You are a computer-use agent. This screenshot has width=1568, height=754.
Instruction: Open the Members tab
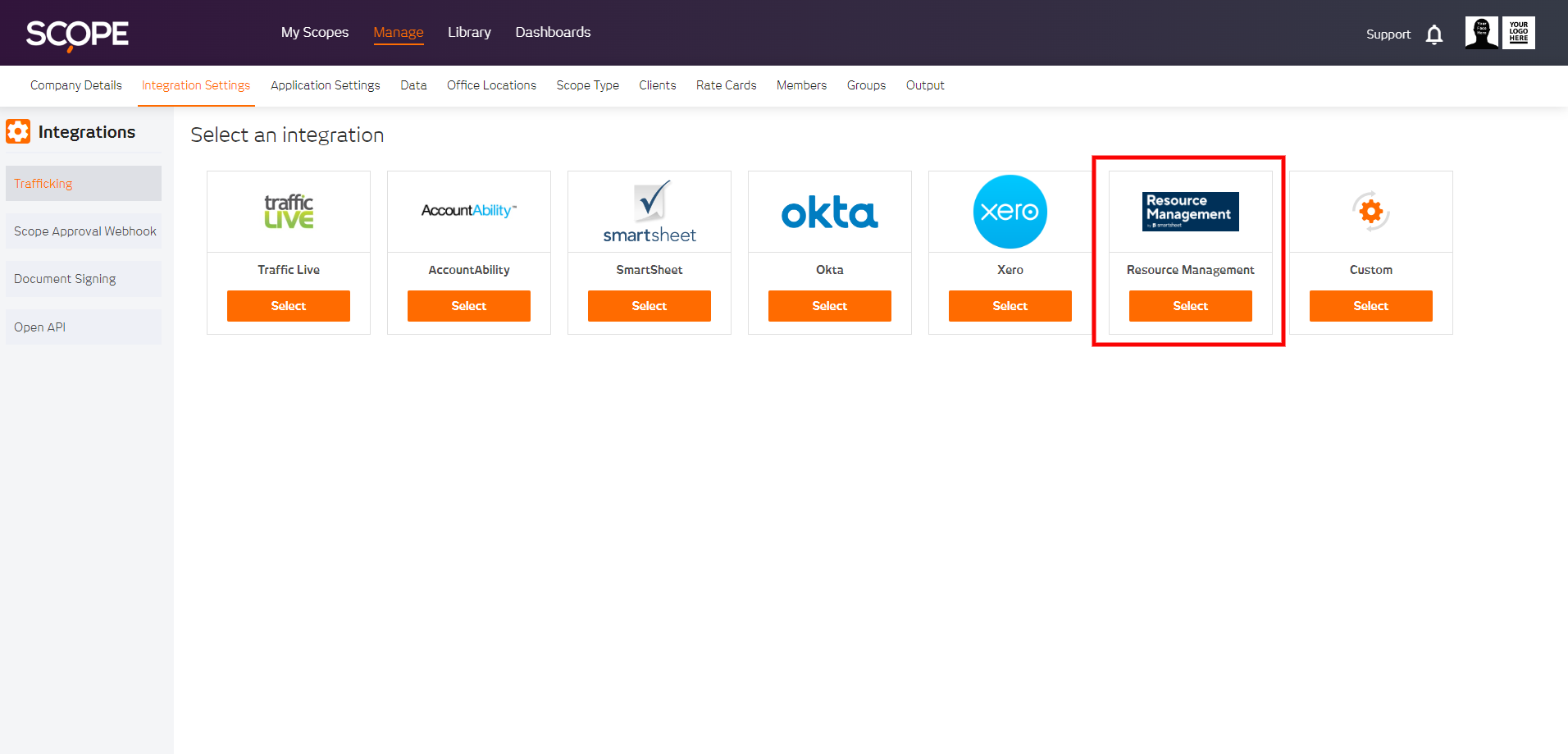pyautogui.click(x=802, y=85)
